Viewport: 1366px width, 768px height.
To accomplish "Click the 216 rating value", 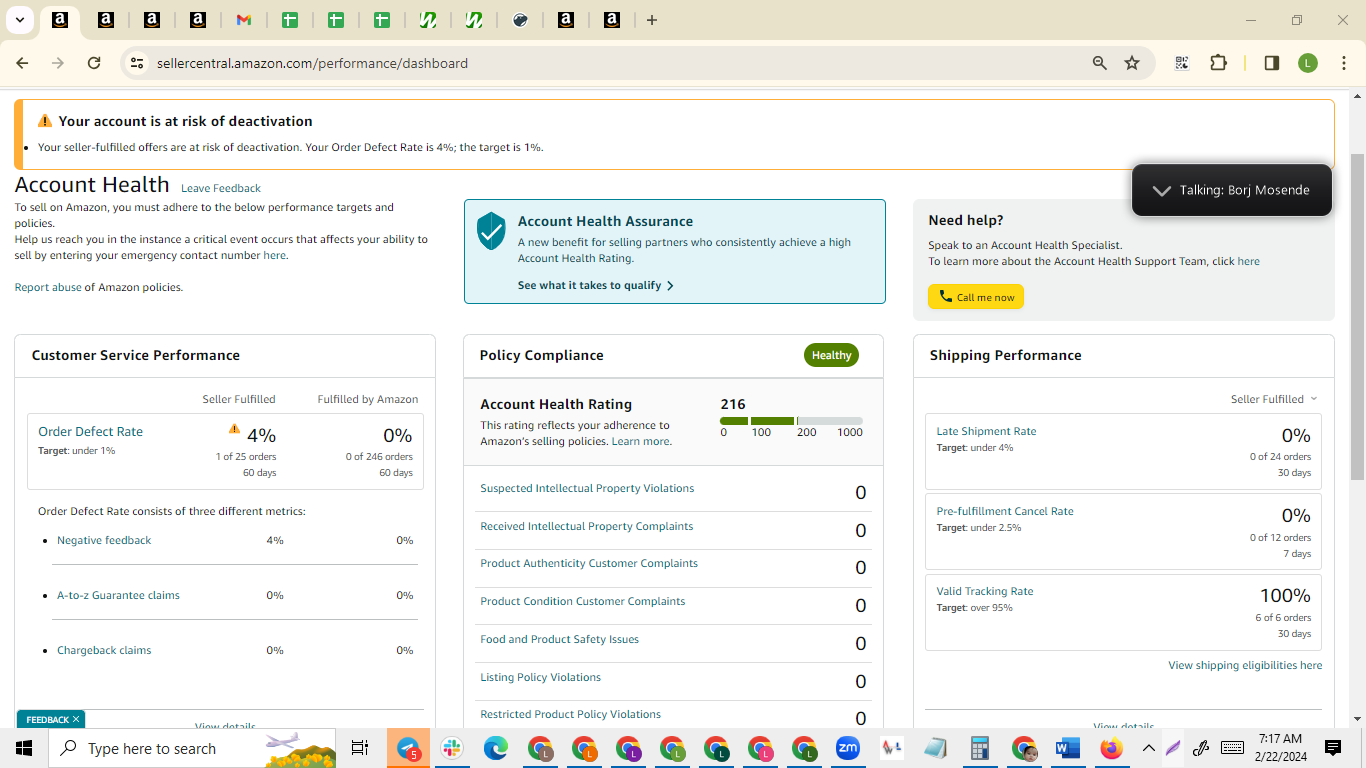I will click(x=733, y=404).
